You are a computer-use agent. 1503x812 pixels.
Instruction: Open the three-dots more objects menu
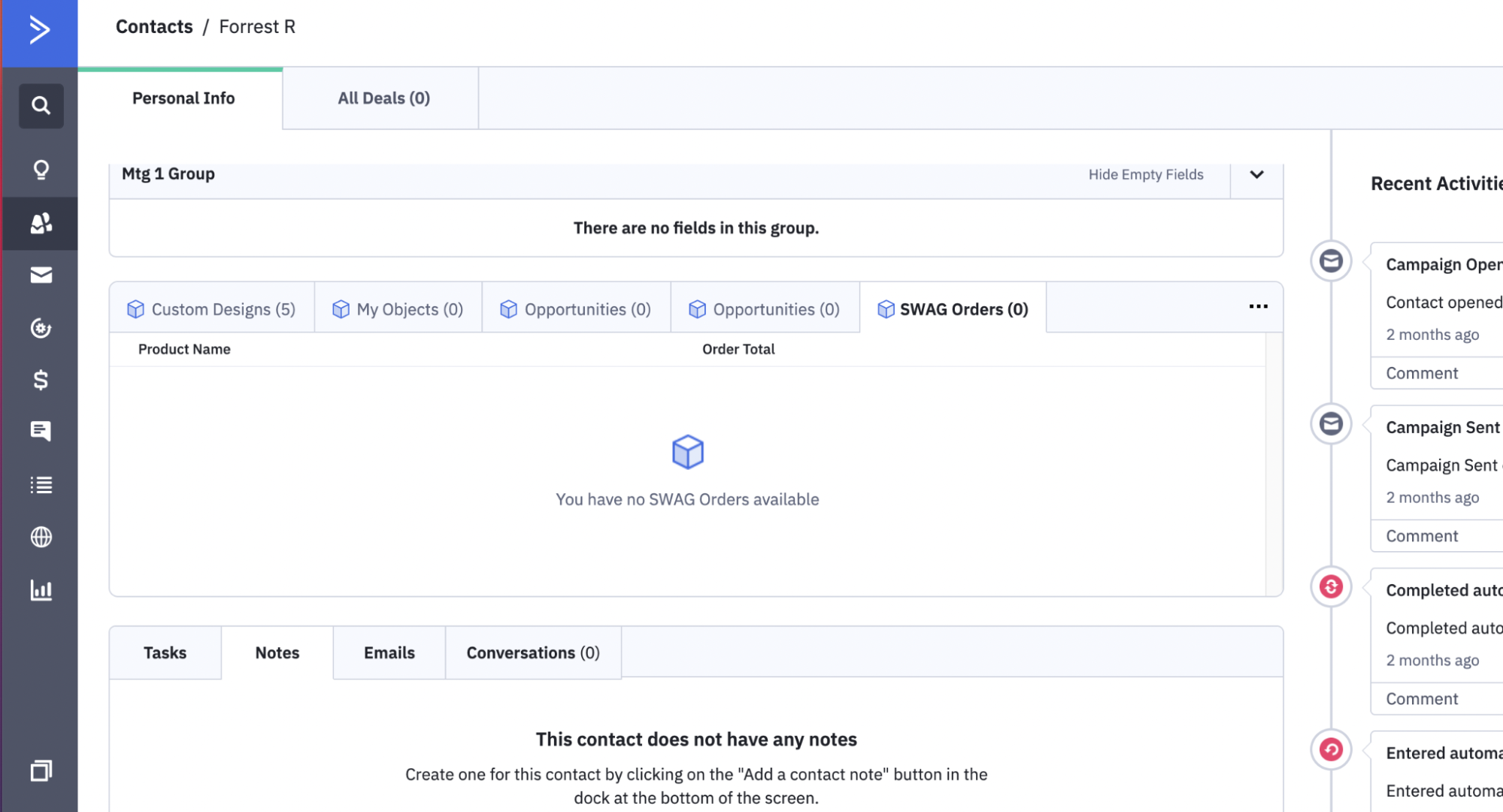point(1258,307)
